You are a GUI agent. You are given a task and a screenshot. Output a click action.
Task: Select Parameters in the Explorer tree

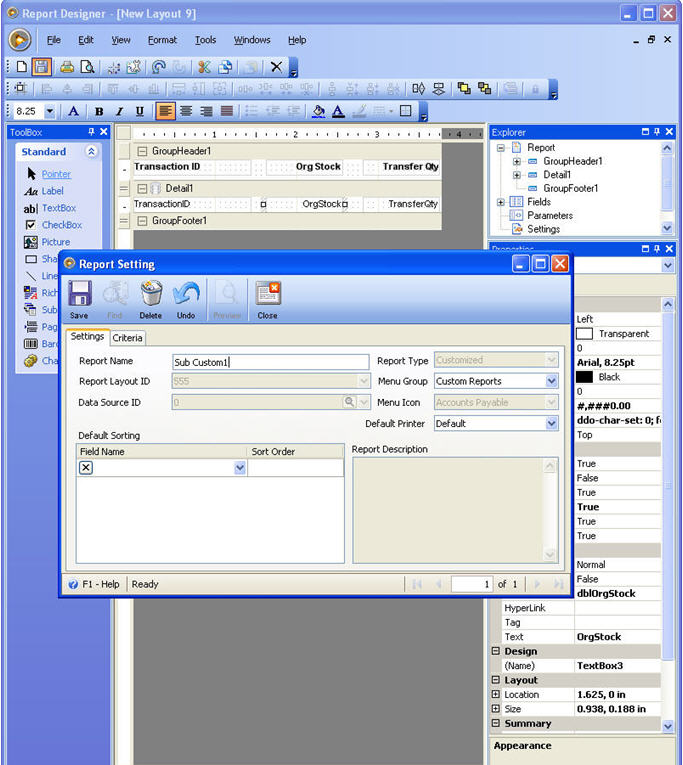[x=550, y=215]
